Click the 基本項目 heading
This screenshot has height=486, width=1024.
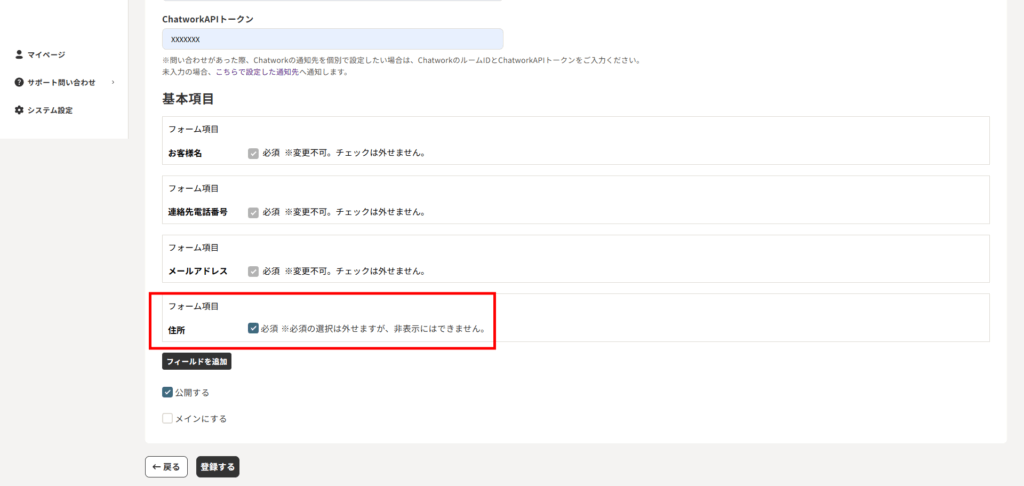tap(188, 99)
